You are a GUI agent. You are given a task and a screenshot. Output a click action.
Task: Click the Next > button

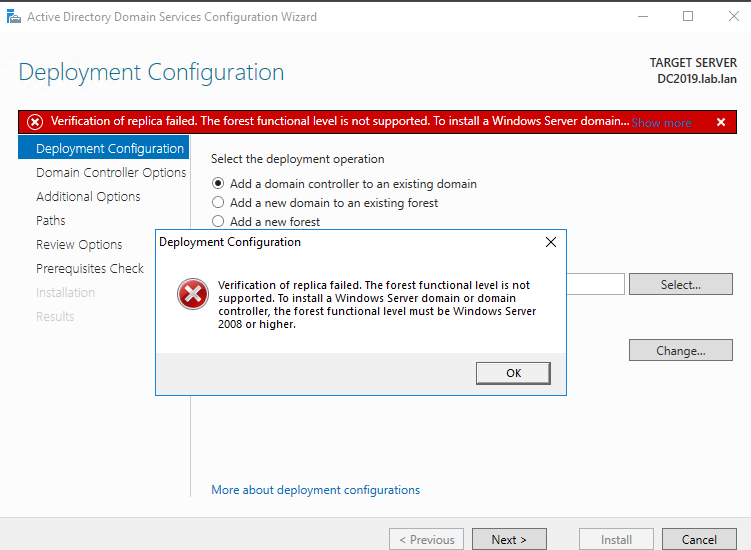tap(509, 539)
